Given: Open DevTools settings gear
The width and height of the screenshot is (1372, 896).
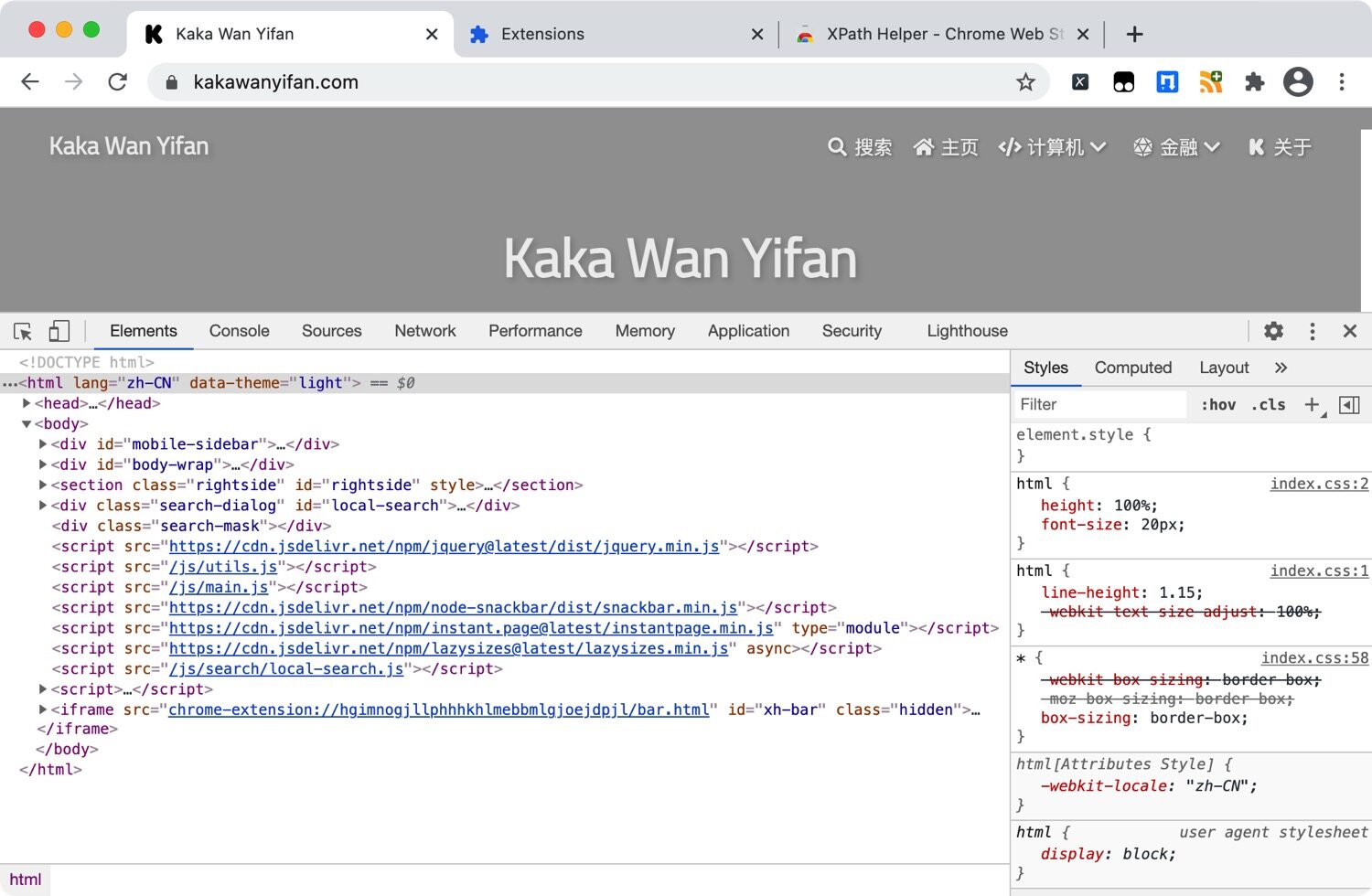Looking at the screenshot, I should [1273, 331].
